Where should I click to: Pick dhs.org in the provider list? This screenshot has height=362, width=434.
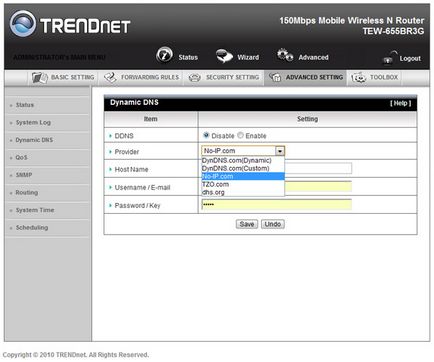click(x=213, y=192)
